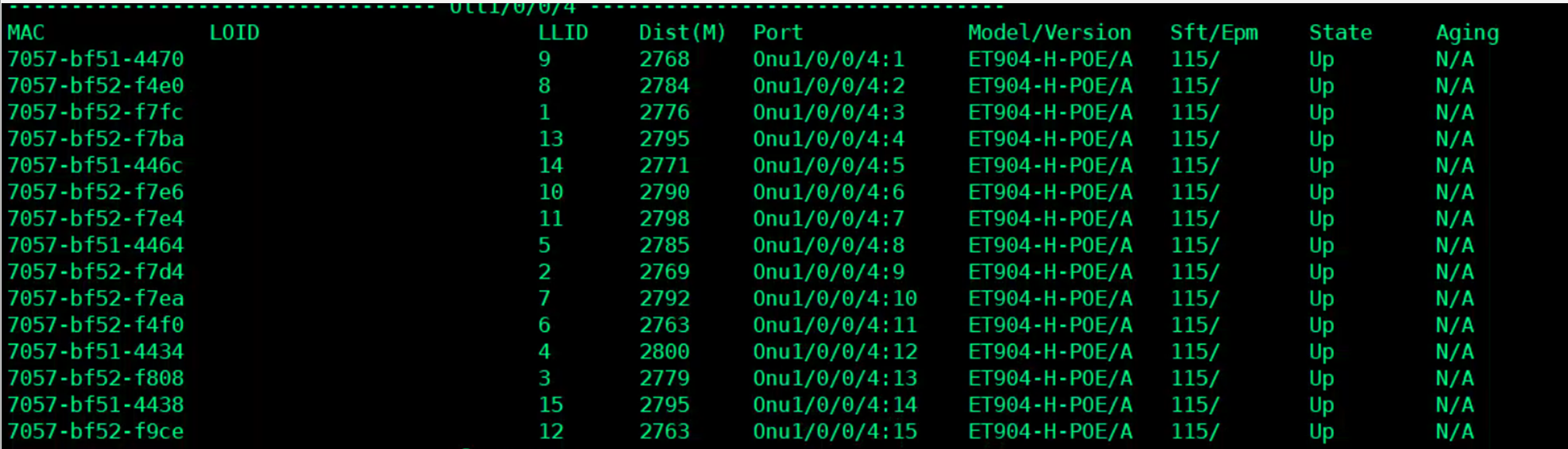This screenshot has height=449, width=1568.
Task: Click the LOID column header
Action: click(234, 33)
